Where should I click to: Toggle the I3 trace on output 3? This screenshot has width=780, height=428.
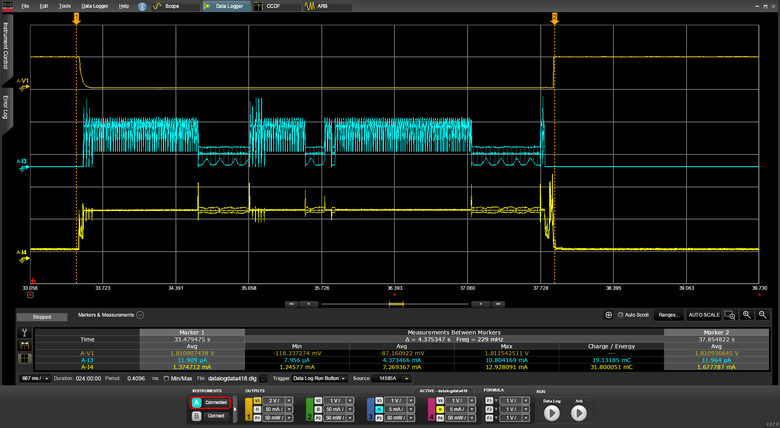tap(379, 409)
